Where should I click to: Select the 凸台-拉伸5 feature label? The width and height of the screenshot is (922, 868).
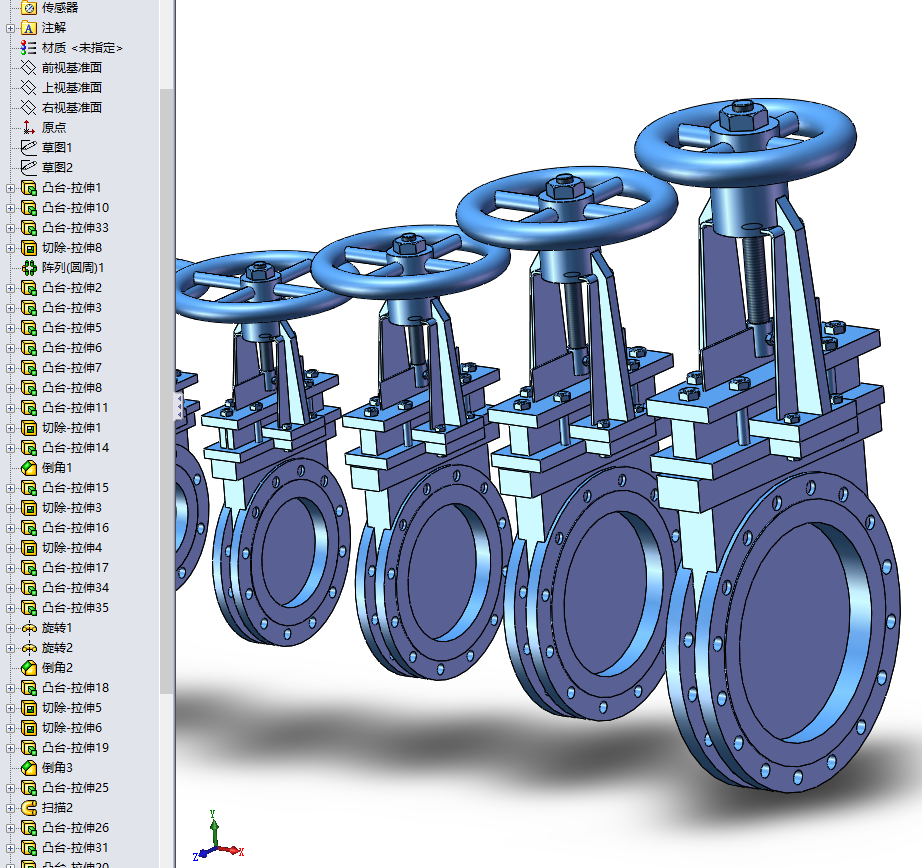[72, 328]
